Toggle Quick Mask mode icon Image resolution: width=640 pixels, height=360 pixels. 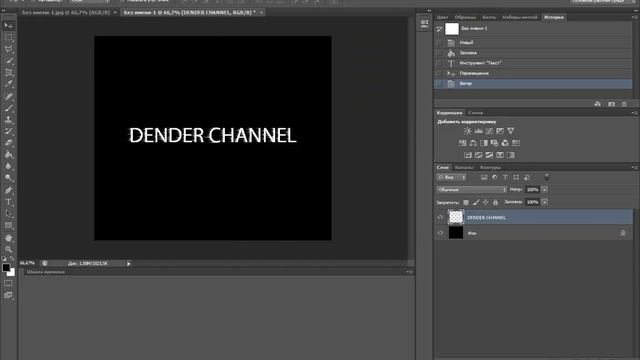coord(9,283)
